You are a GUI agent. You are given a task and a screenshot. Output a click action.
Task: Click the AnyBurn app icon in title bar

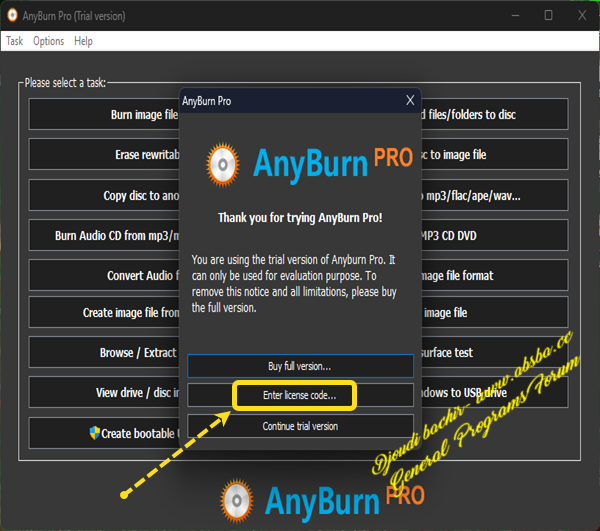click(x=12, y=15)
